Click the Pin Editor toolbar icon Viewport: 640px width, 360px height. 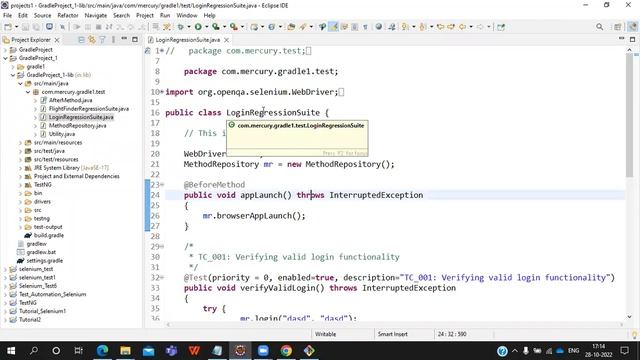[501, 27]
